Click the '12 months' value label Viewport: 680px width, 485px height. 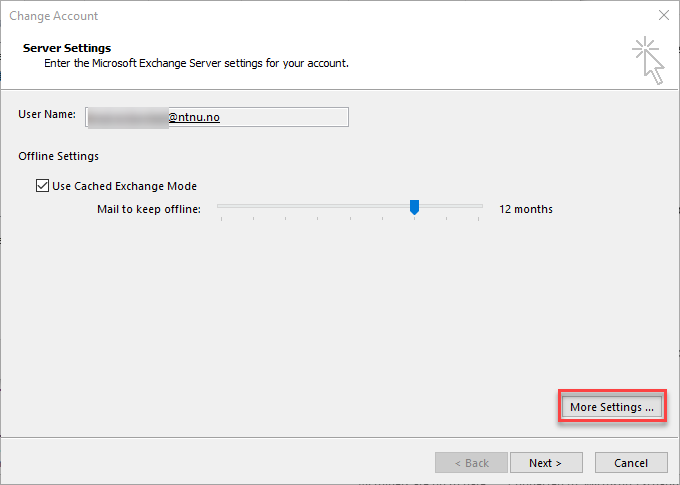(526, 209)
